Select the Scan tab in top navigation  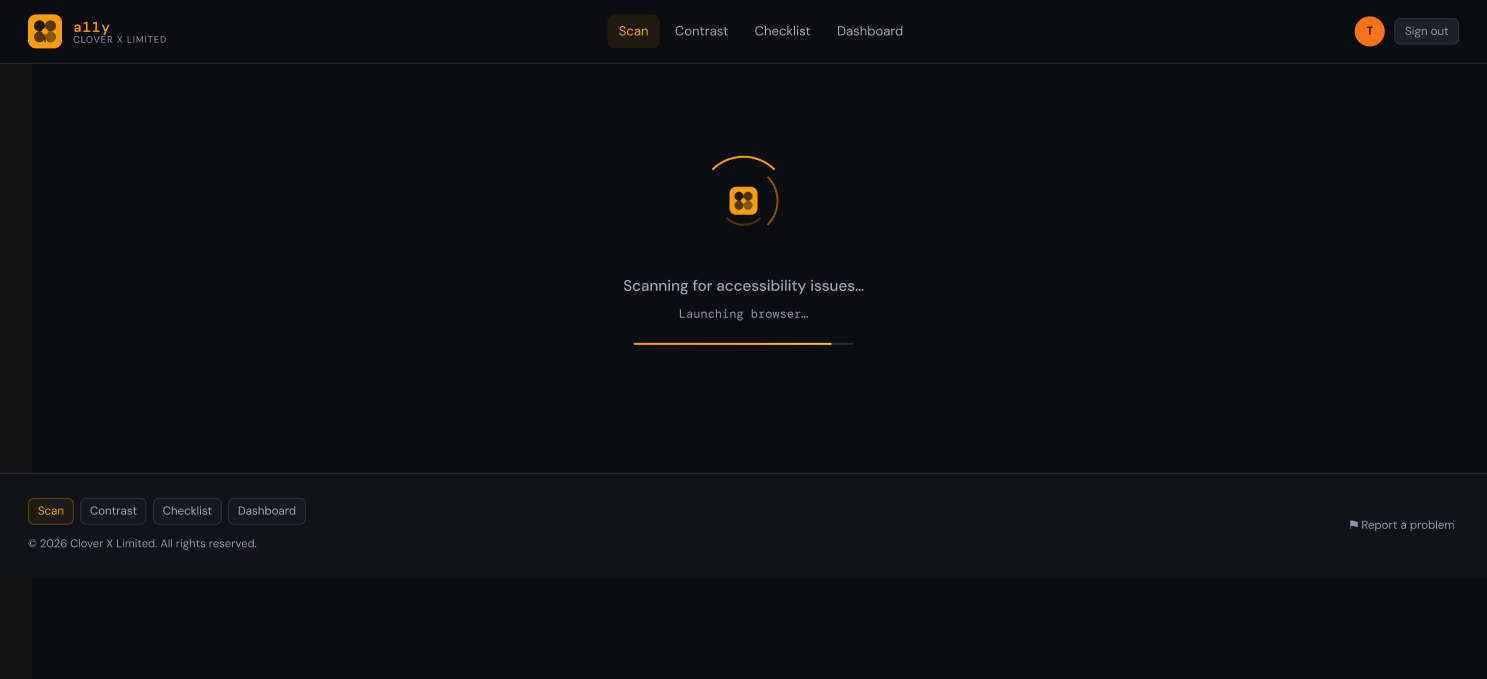coord(633,31)
